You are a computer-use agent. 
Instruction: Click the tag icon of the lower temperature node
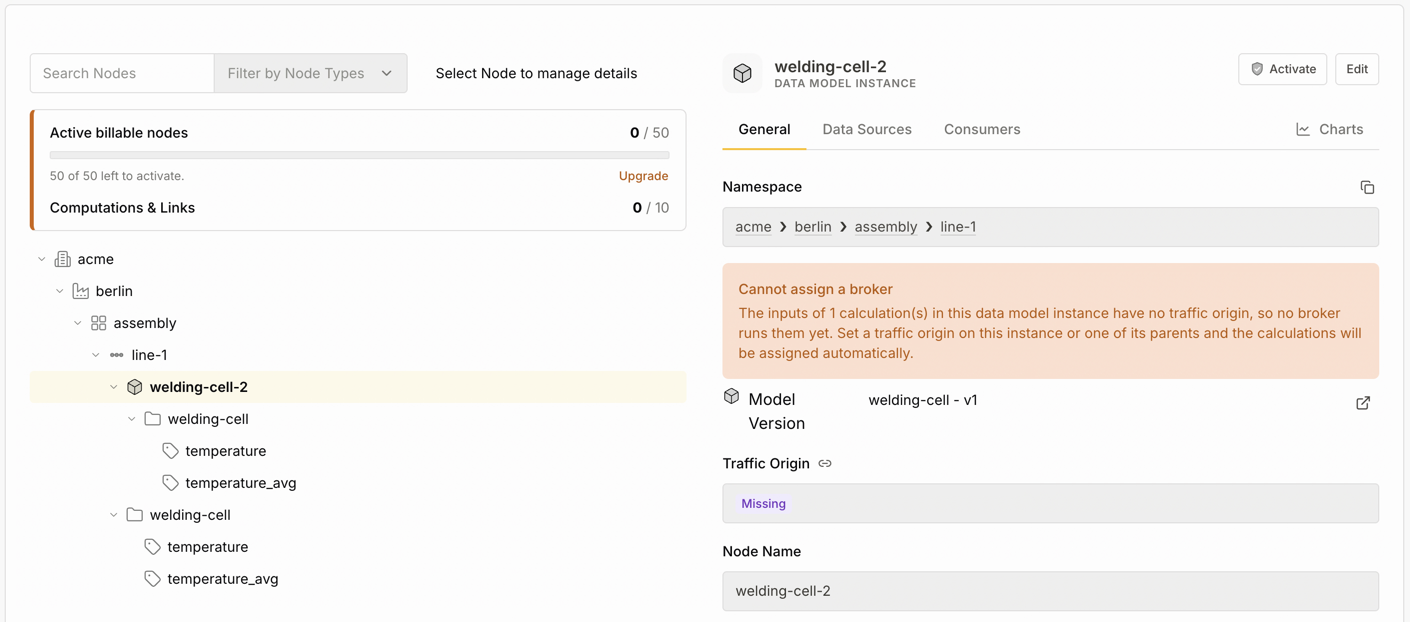pyautogui.click(x=153, y=547)
